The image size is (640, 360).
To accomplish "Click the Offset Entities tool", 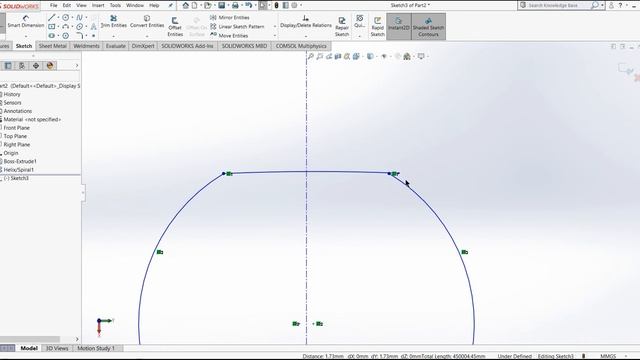I will [175, 27].
